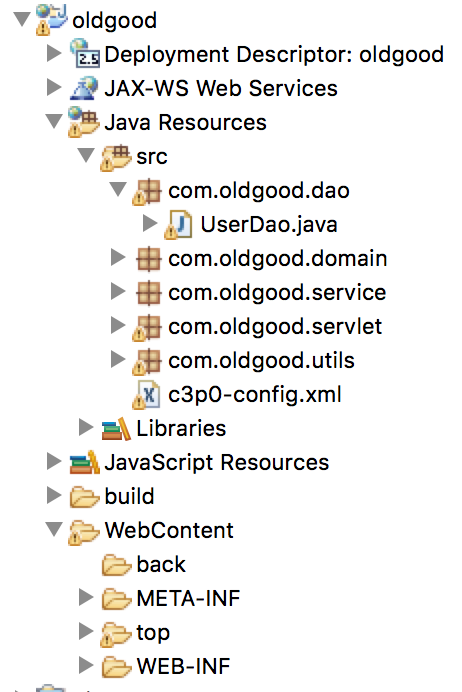462x692 pixels.
Task: Collapse the oldgood project node
Action: click(22, 19)
